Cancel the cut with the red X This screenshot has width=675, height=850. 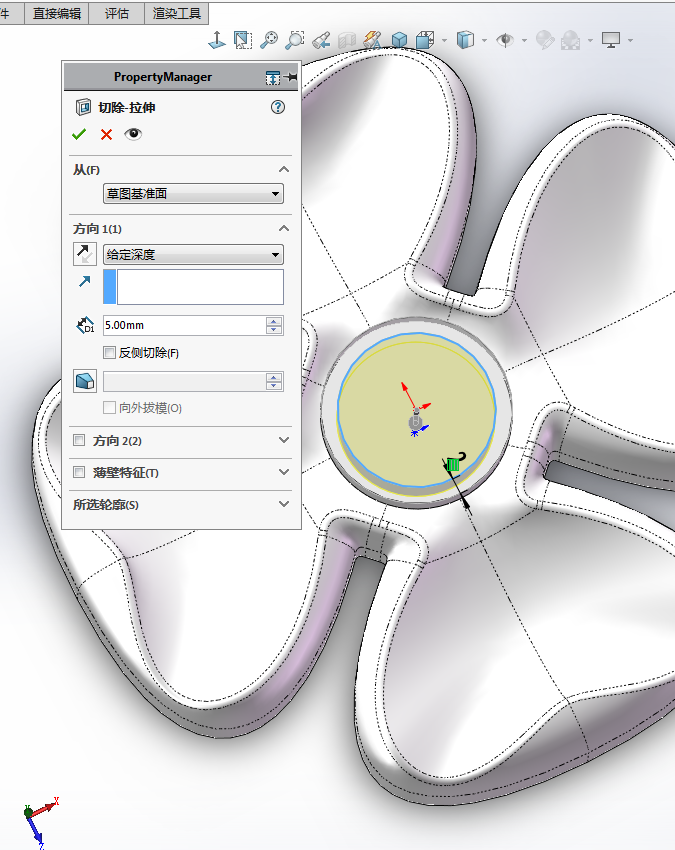coord(106,134)
